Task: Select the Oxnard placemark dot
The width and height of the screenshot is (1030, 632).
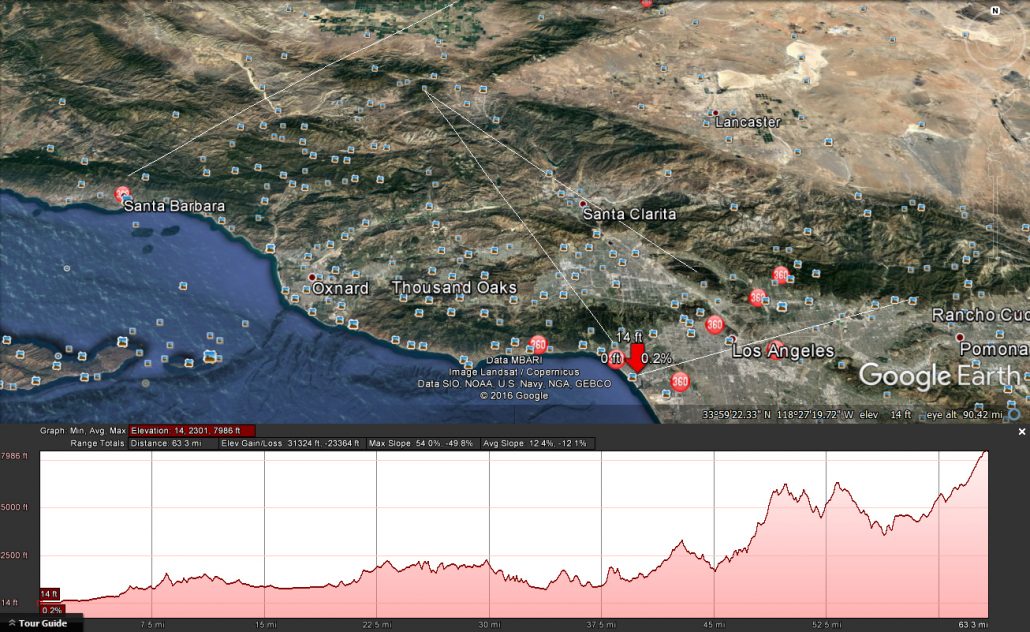Action: click(312, 277)
